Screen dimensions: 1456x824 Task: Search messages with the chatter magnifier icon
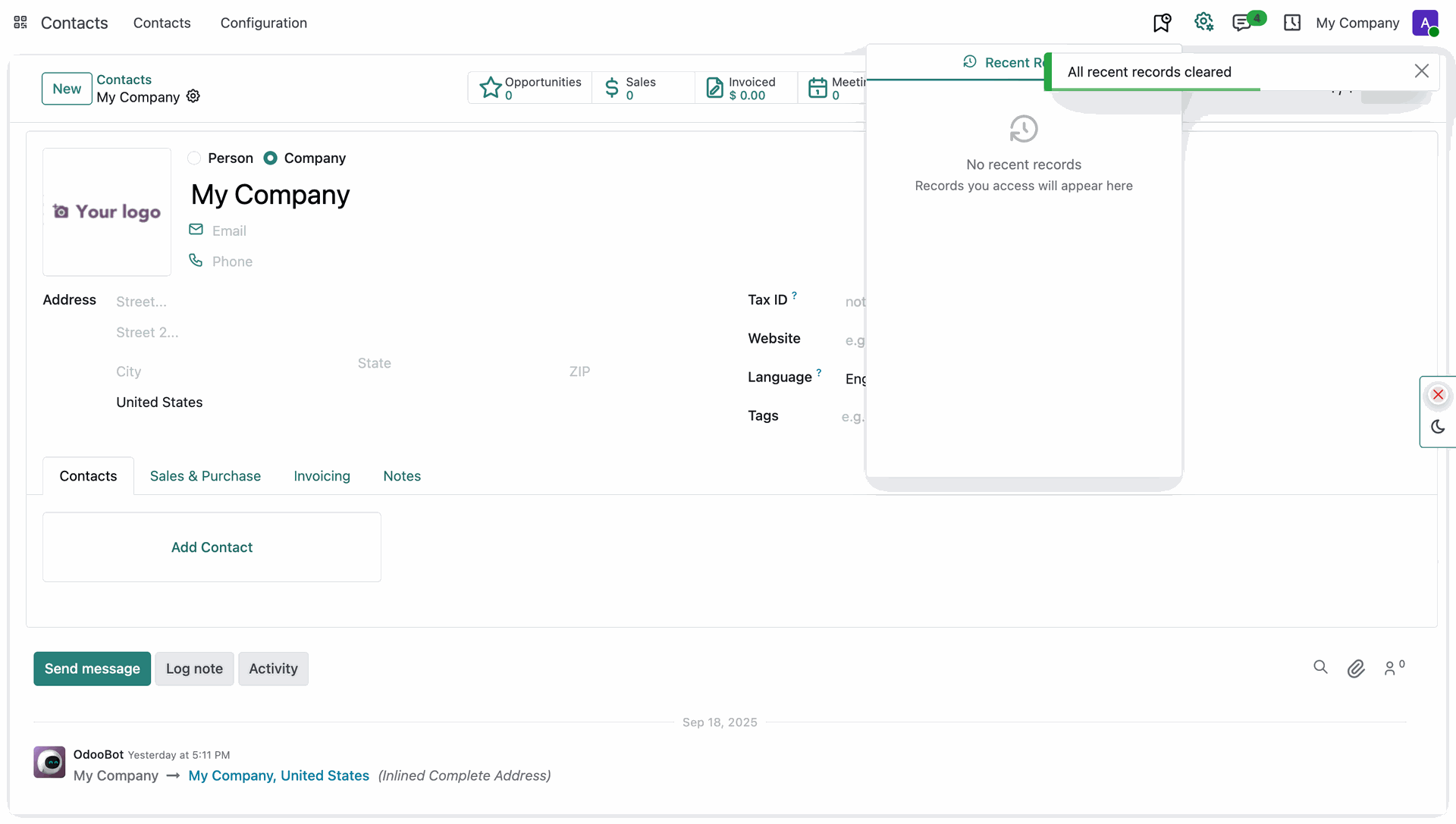(1320, 667)
